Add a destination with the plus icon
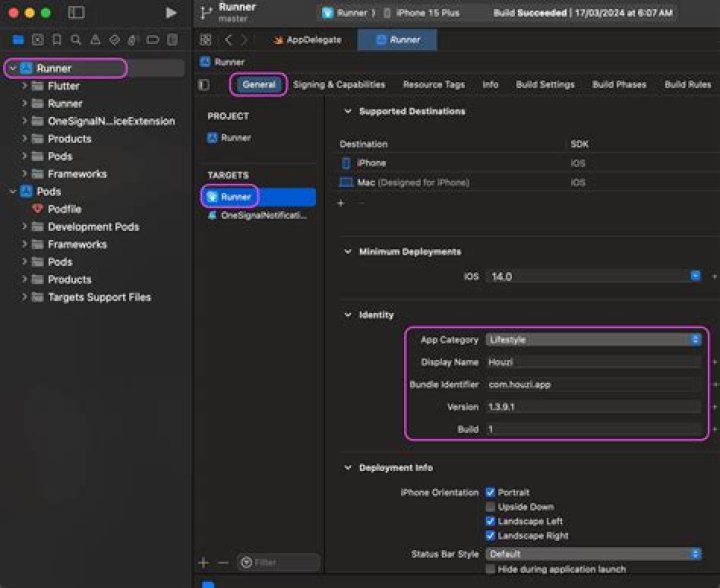The width and height of the screenshot is (720, 588). point(341,203)
